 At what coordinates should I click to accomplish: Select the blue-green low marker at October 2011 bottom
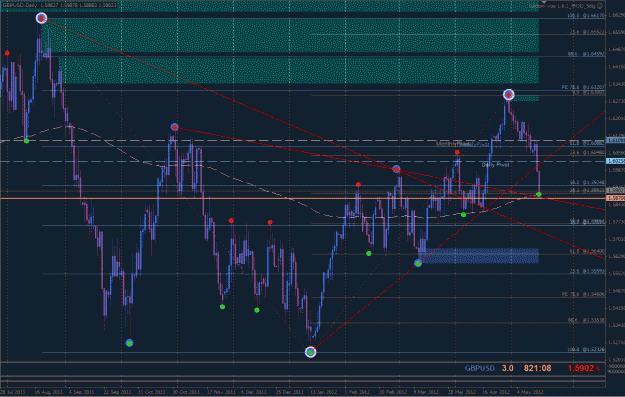pos(129,343)
